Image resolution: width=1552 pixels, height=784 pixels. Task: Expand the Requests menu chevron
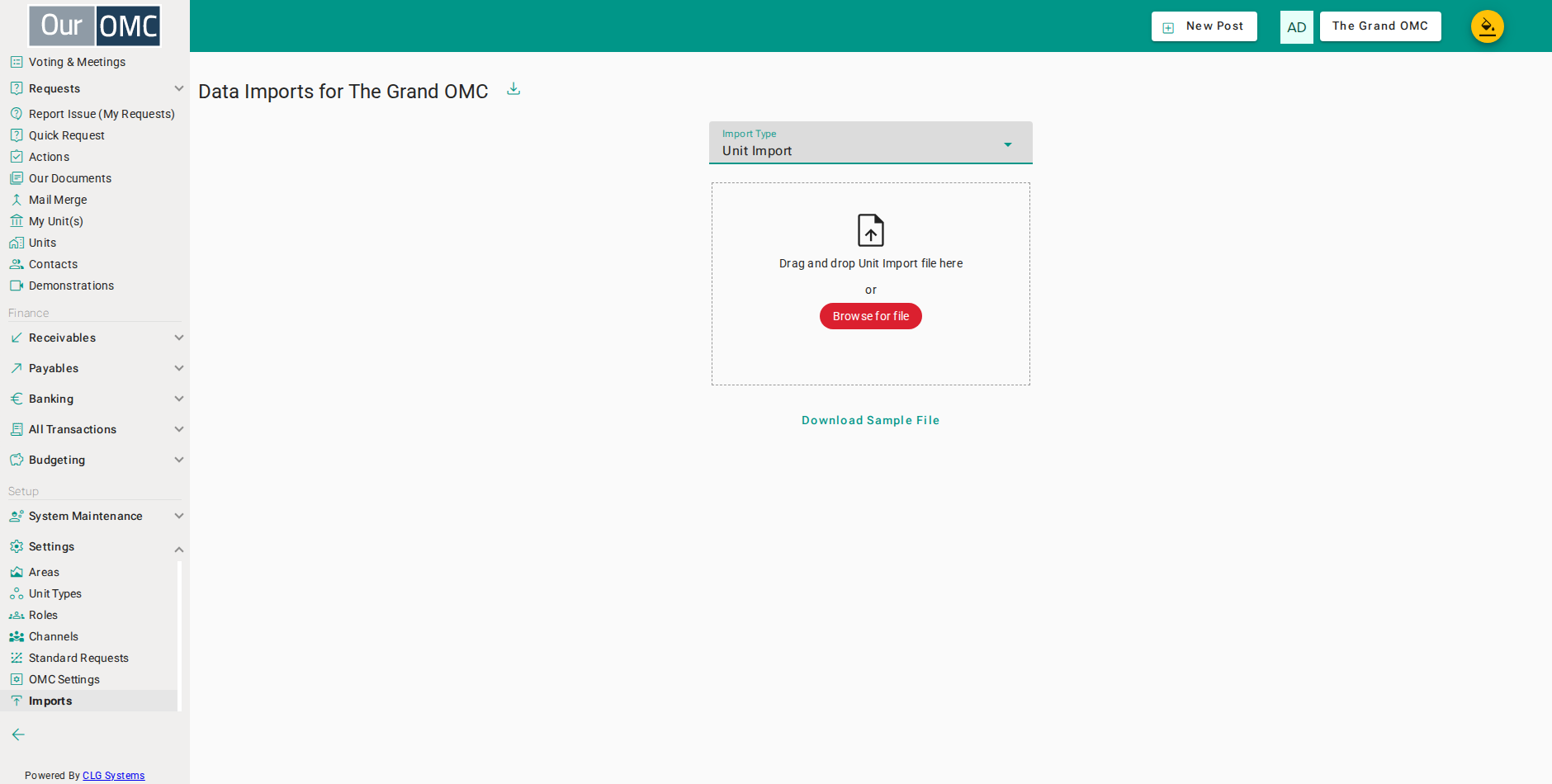tap(179, 88)
